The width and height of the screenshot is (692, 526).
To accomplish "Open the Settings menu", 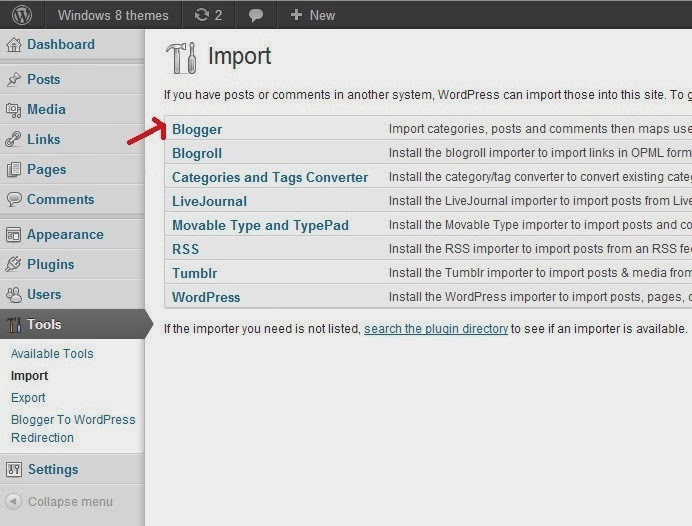I will 53,470.
